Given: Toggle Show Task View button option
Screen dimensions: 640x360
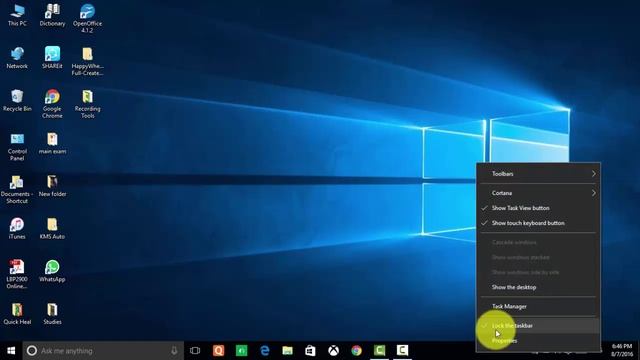Looking at the screenshot, I should pyautogui.click(x=538, y=208).
